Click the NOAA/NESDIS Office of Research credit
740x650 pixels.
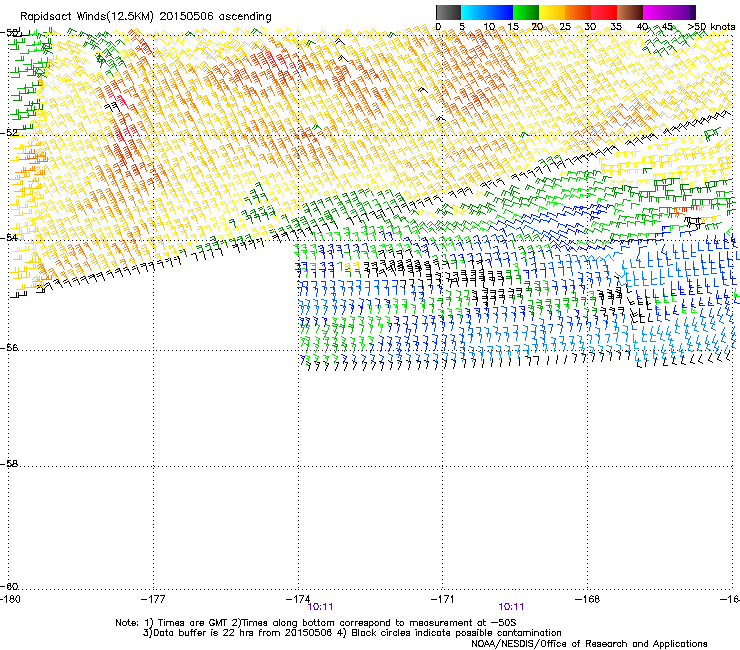[589, 644]
